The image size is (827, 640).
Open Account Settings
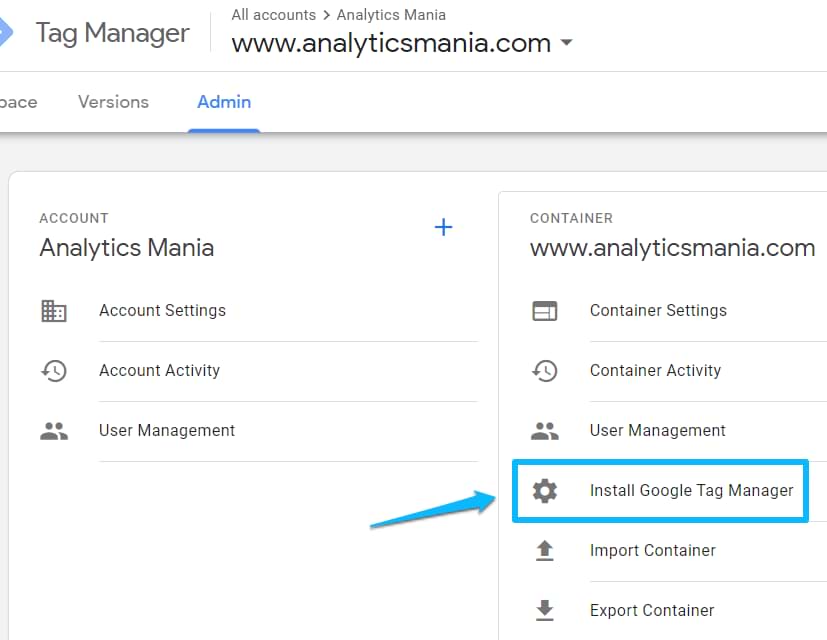pos(162,310)
